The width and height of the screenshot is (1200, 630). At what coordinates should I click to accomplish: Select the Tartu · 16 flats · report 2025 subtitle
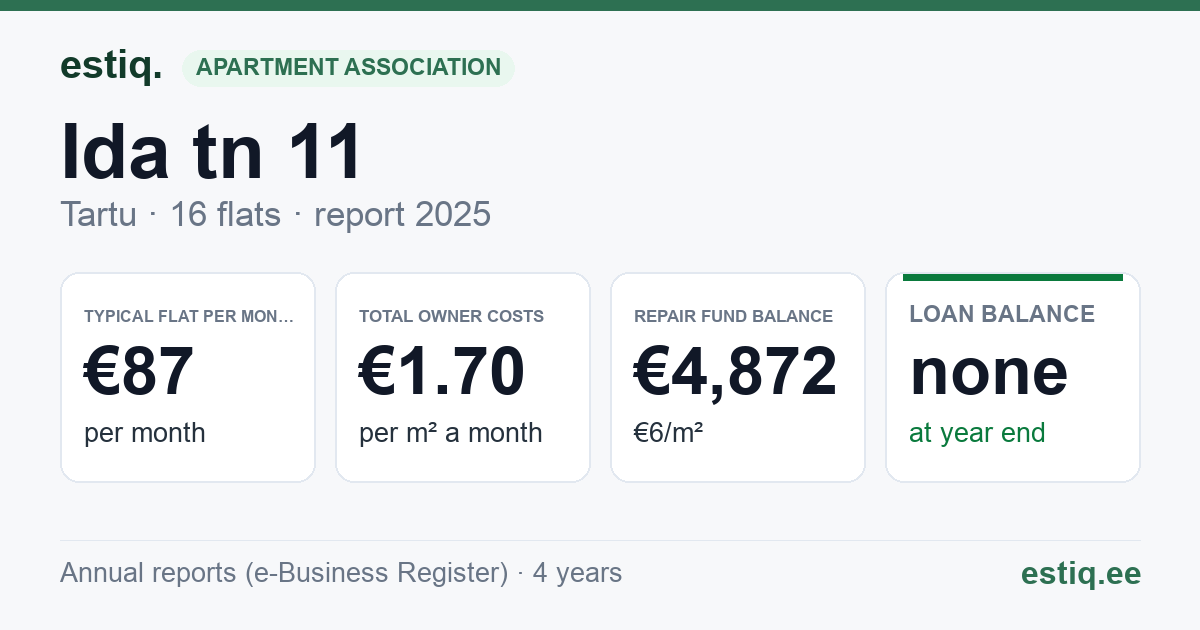275,214
